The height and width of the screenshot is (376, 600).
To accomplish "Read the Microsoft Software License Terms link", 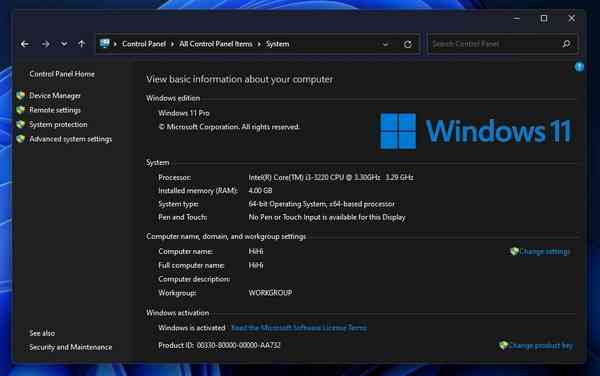I will point(299,328).
